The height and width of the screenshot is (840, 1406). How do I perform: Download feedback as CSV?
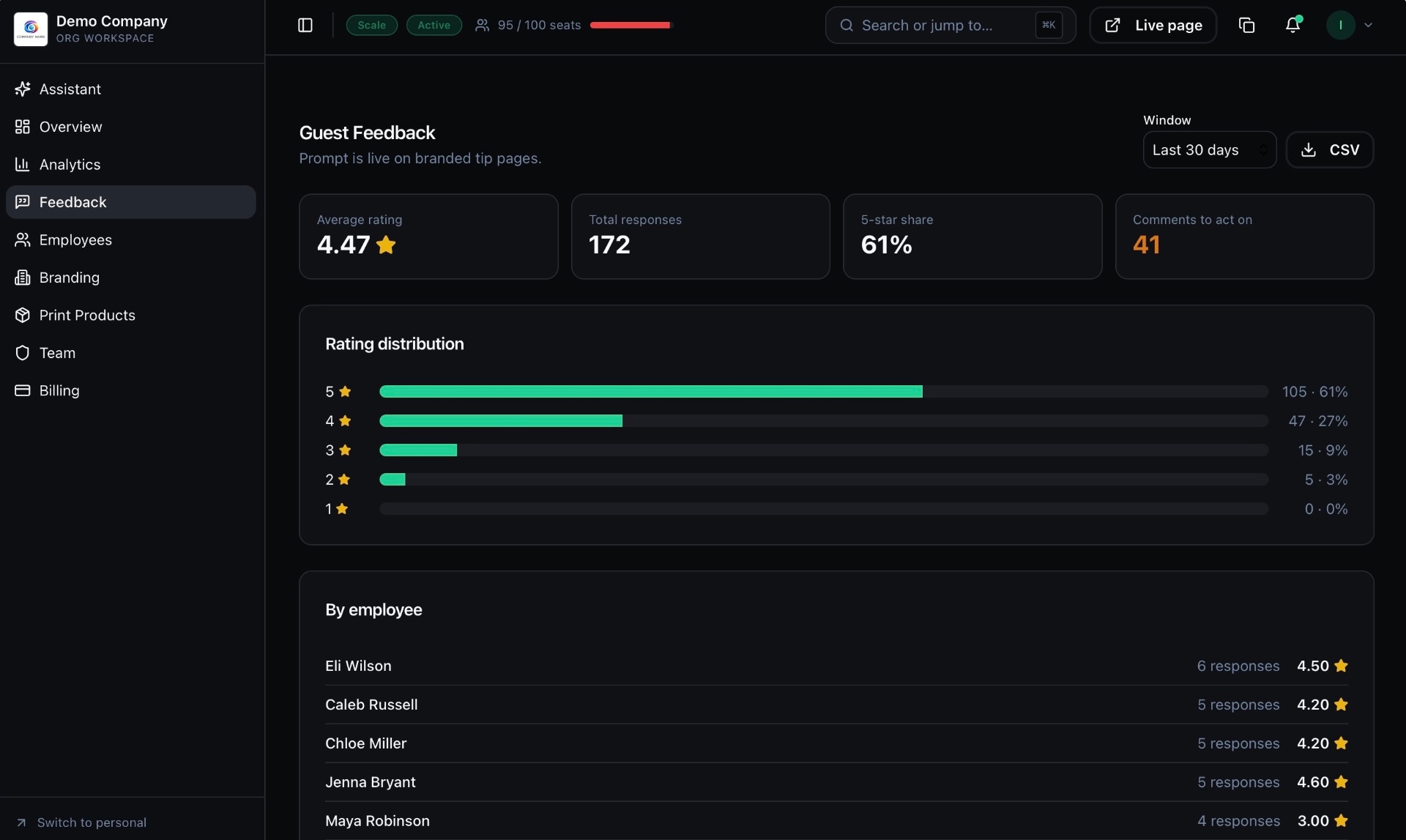point(1330,150)
